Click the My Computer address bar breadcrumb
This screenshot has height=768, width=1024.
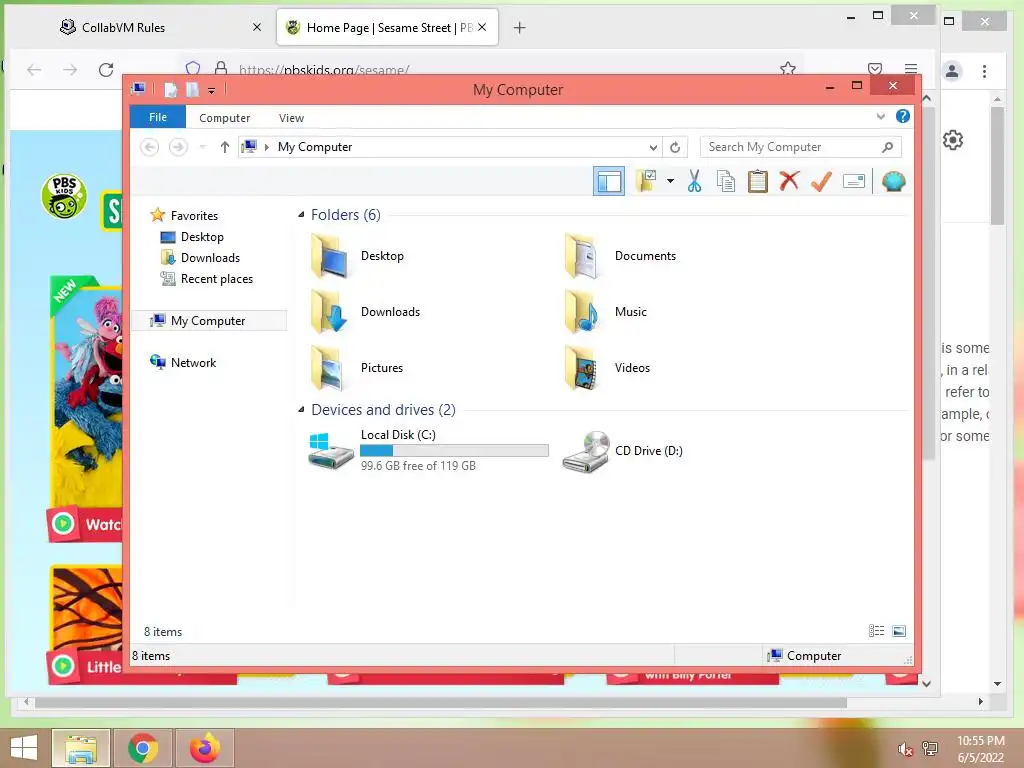pos(315,147)
